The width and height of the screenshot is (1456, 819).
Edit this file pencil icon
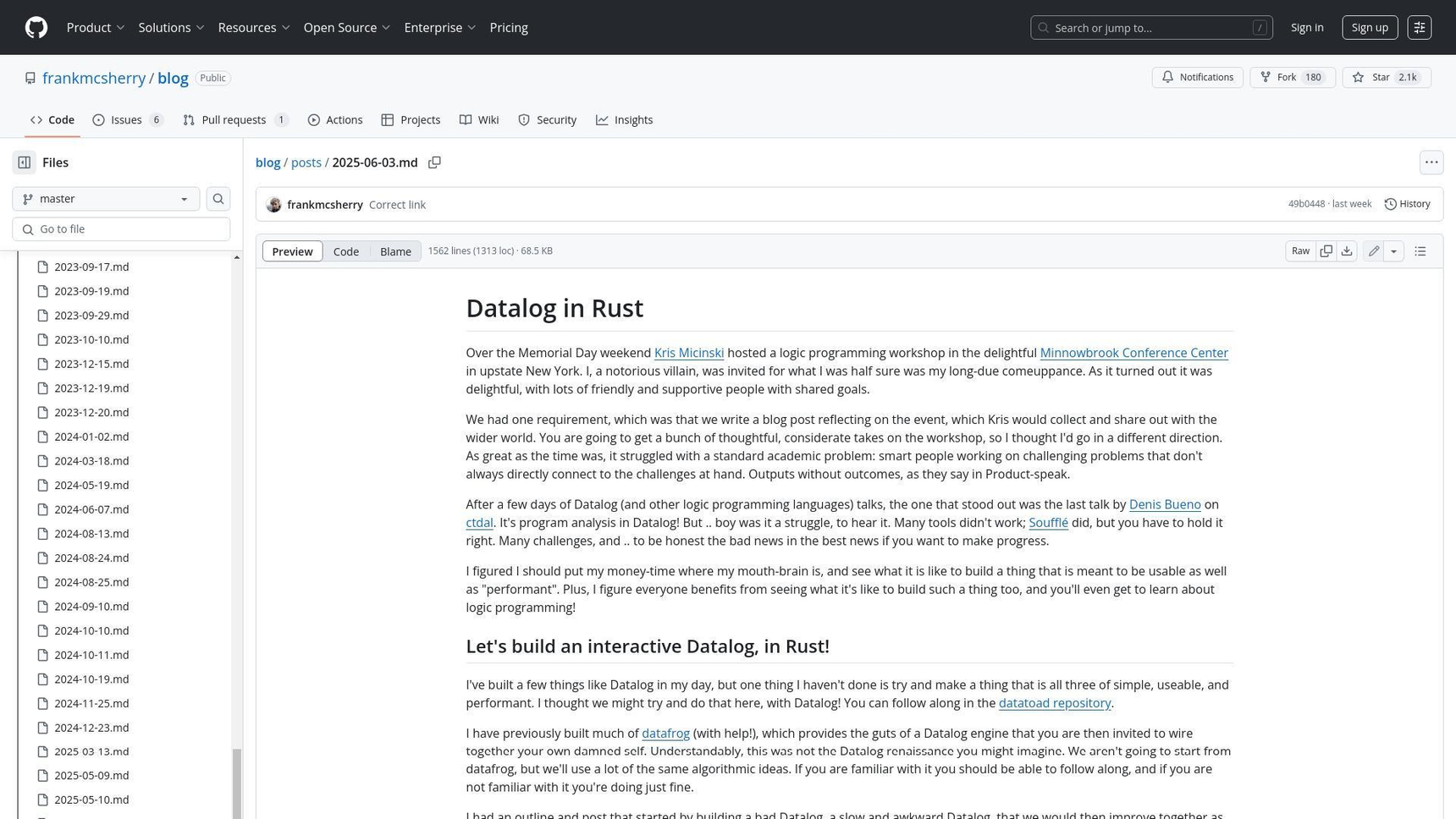1373,251
